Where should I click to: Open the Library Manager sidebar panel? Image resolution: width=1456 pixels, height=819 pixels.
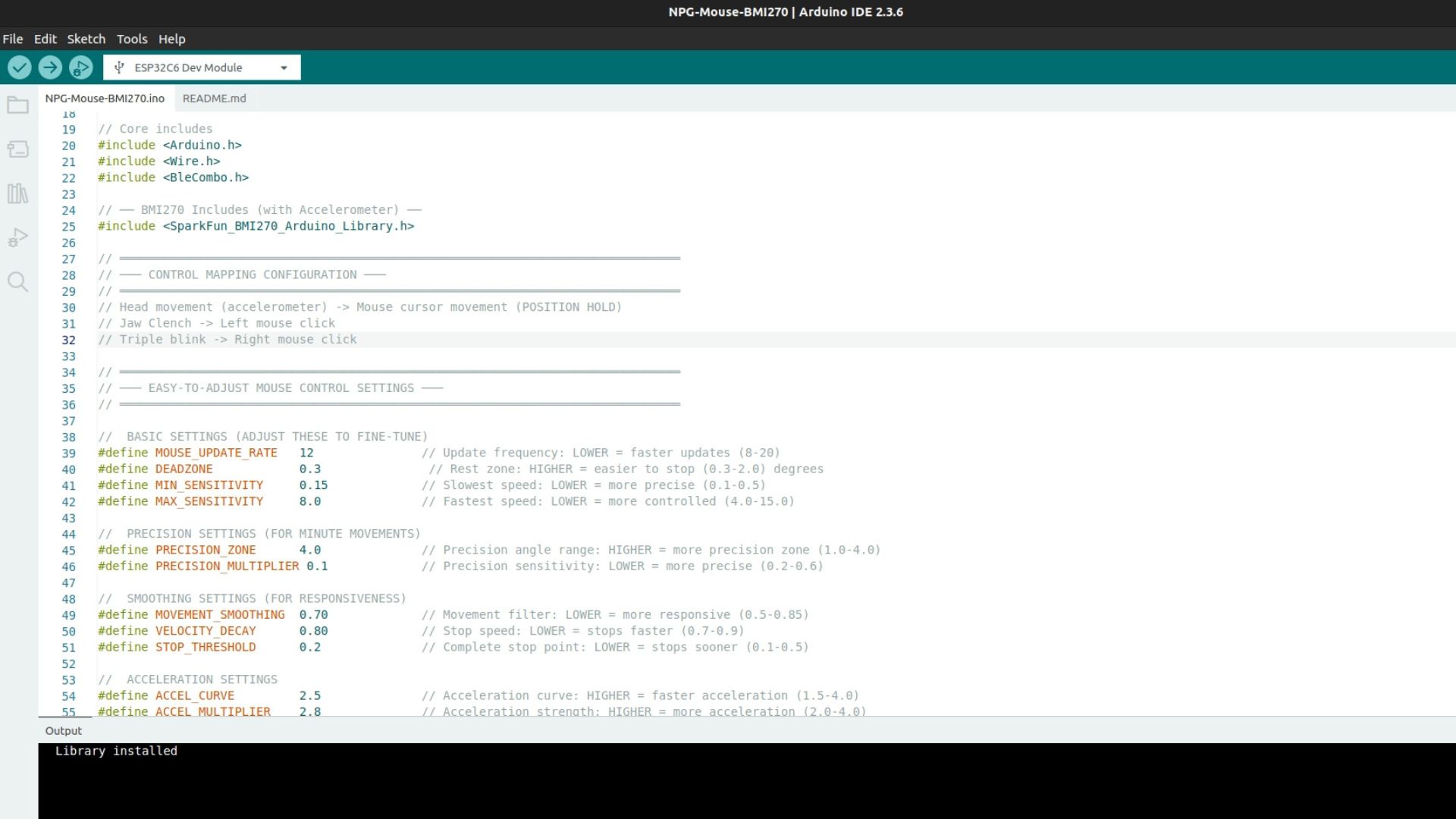coord(18,193)
